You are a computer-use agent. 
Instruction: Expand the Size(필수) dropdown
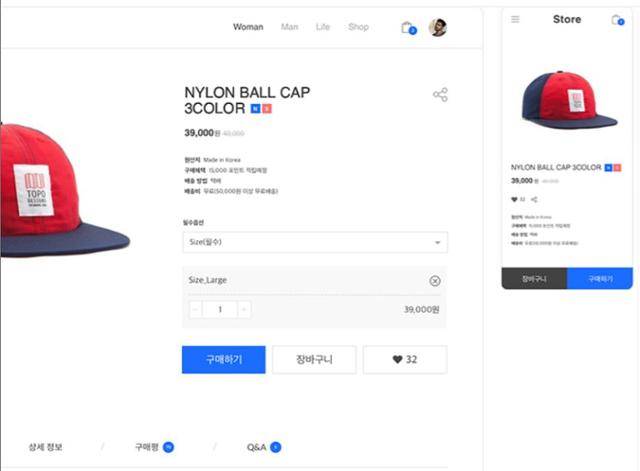point(314,243)
